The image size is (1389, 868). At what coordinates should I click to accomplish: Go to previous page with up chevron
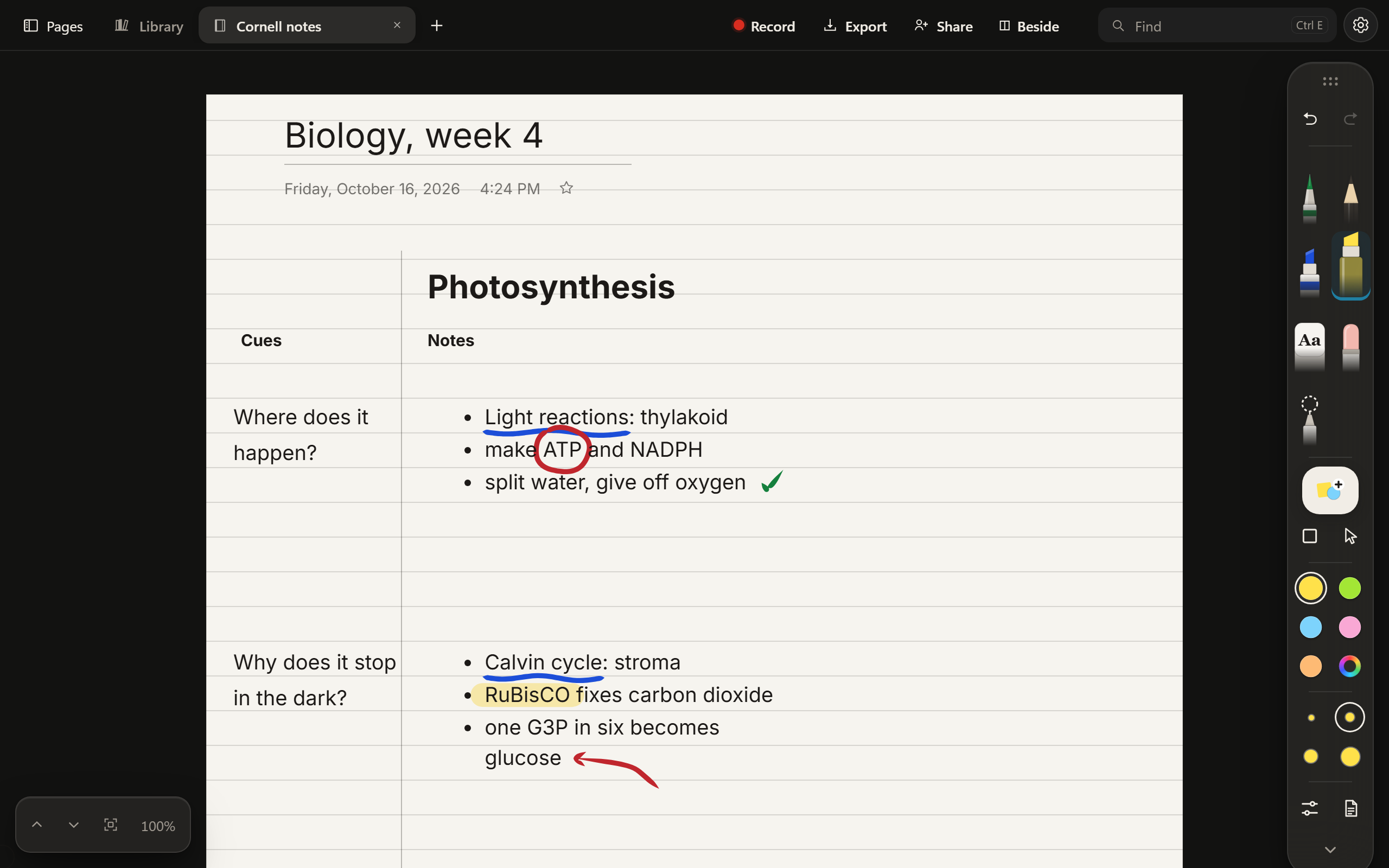tap(37, 825)
